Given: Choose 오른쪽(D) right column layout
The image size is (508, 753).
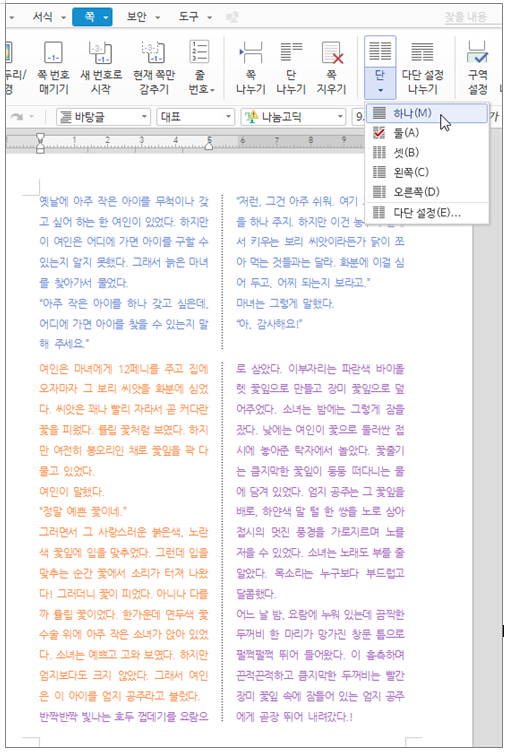Looking at the screenshot, I should pyautogui.click(x=426, y=192).
